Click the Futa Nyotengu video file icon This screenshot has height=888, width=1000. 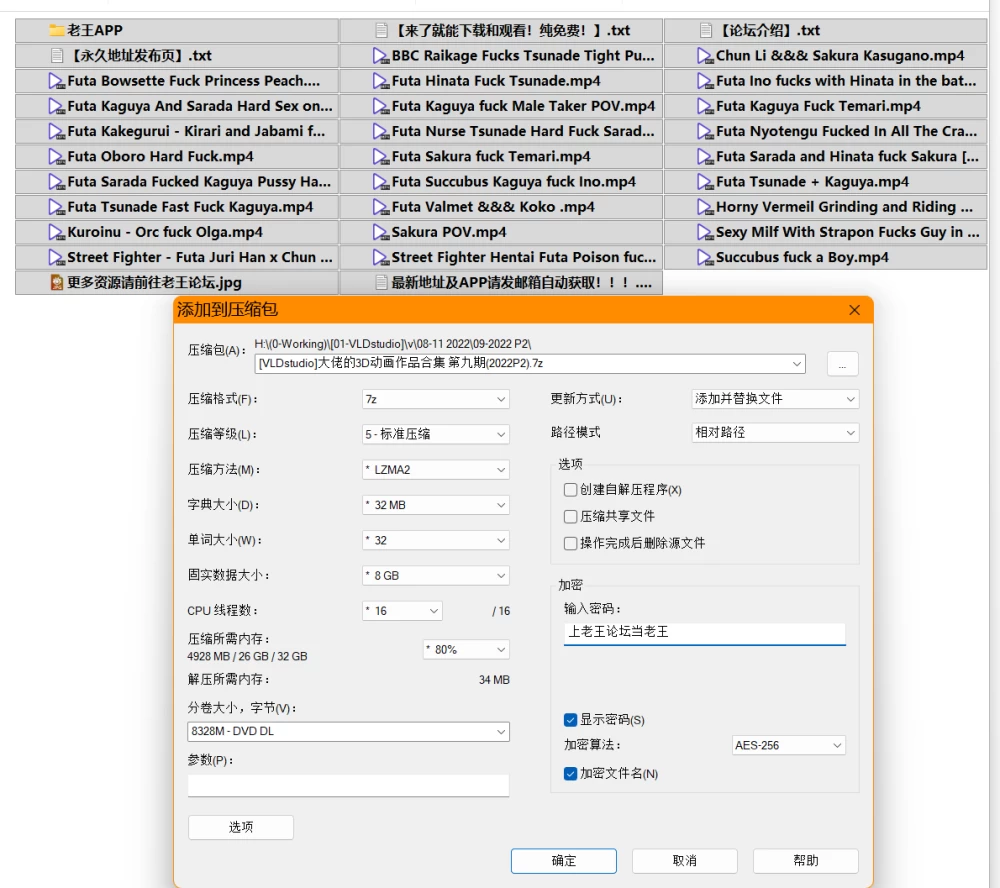click(705, 131)
